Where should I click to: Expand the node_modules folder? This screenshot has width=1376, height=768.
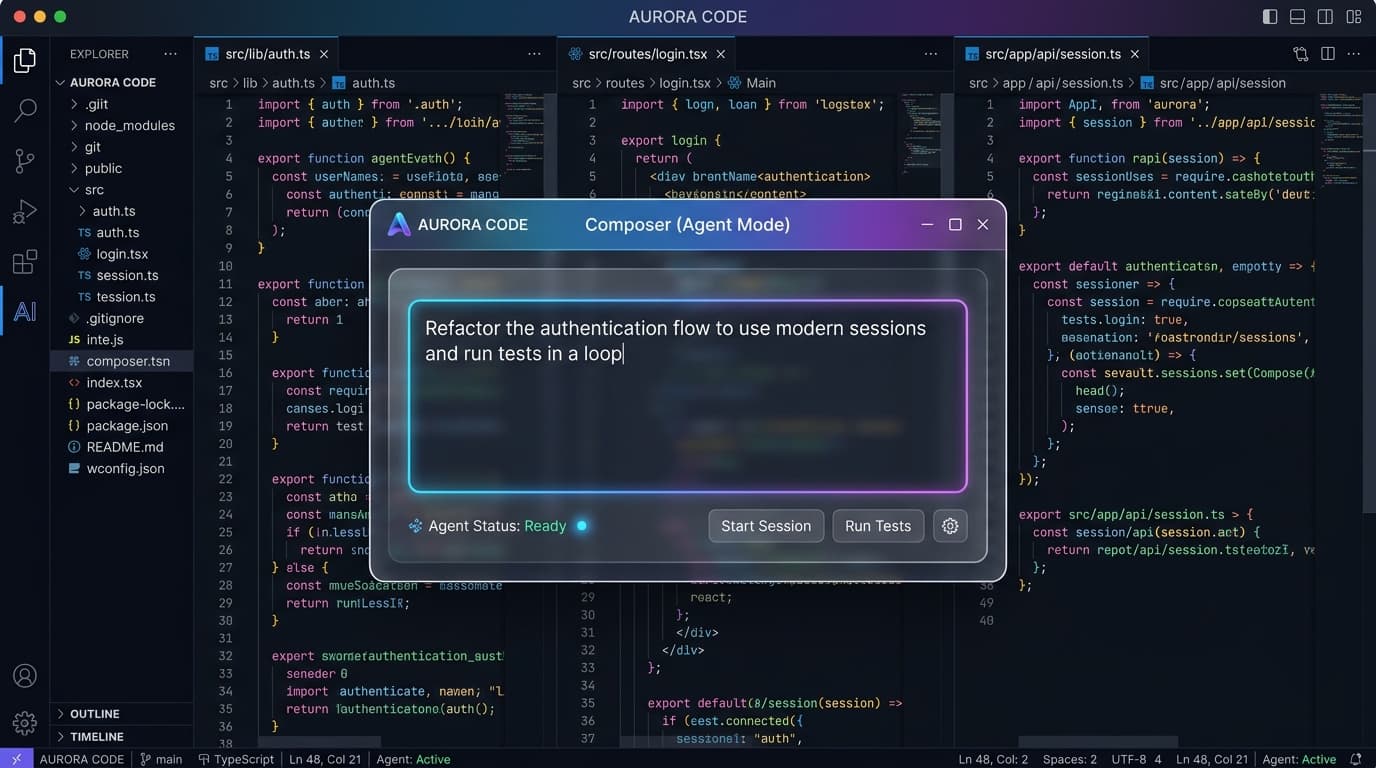[x=74, y=125]
